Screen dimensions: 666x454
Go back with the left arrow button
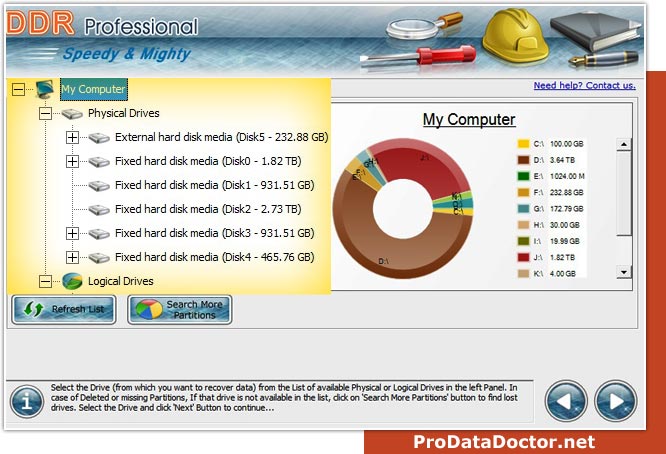pyautogui.click(x=566, y=401)
